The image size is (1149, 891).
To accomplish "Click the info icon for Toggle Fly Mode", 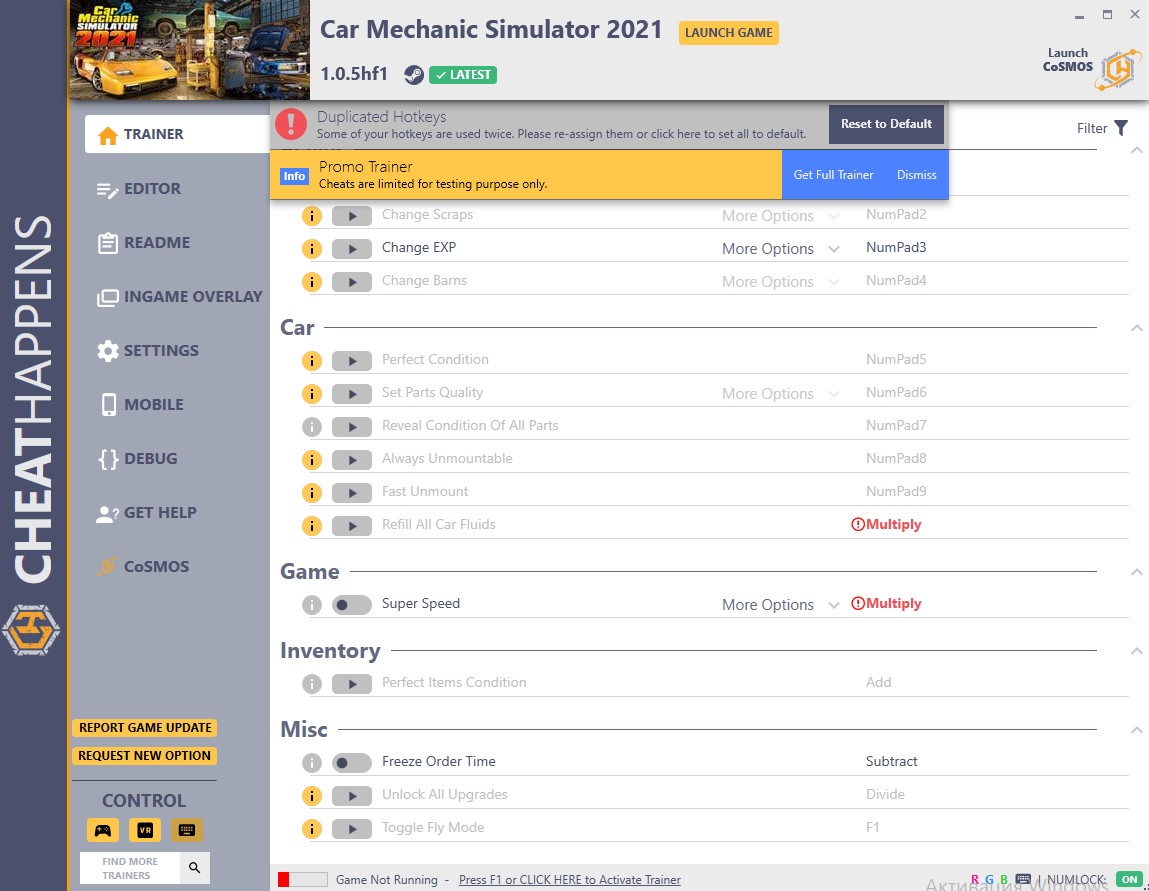I will (311, 829).
